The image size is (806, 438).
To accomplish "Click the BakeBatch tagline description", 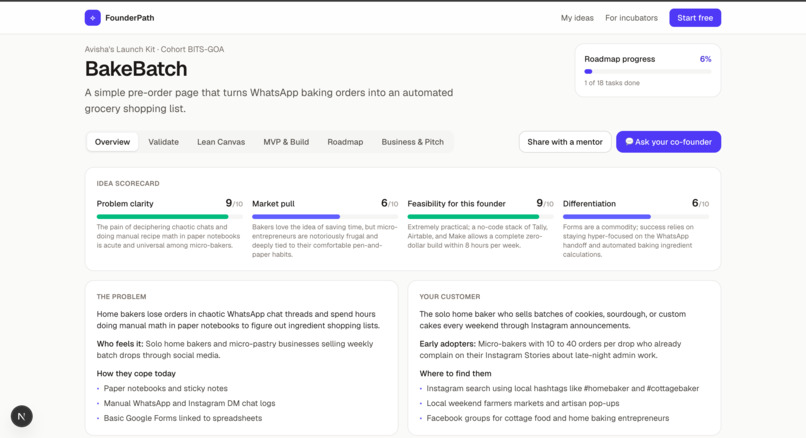I will (269, 101).
